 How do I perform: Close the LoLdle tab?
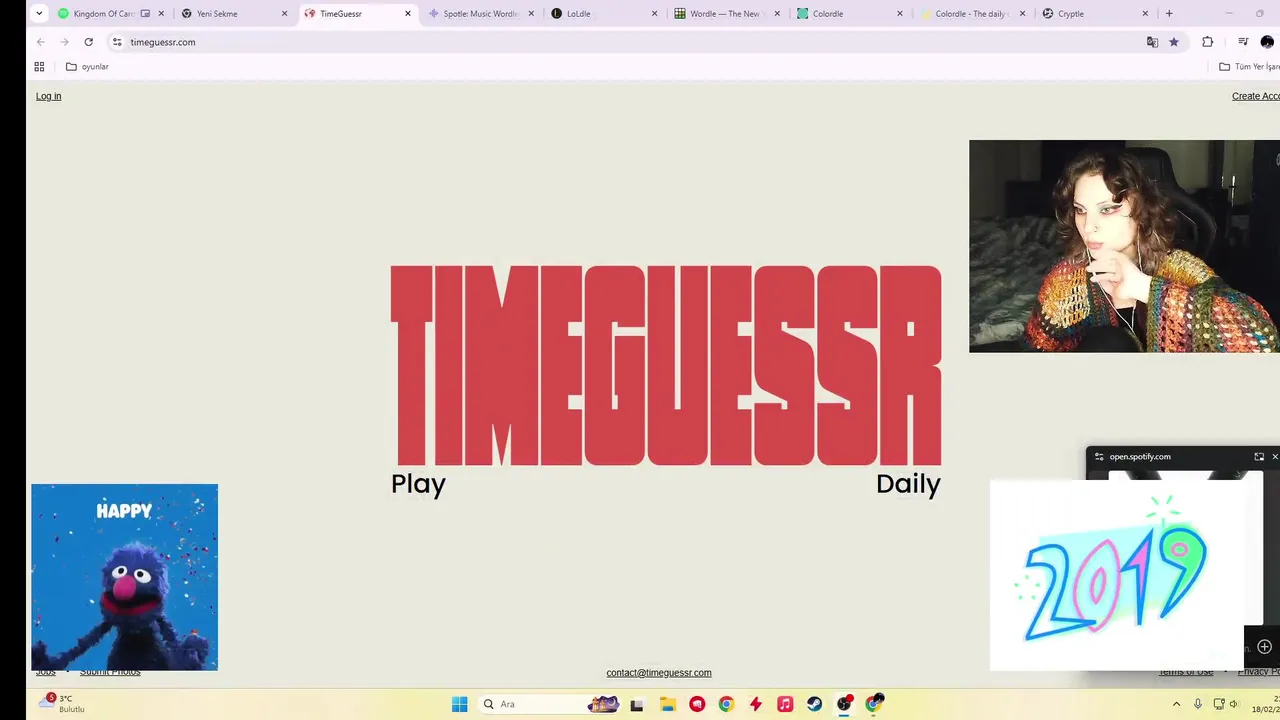(x=655, y=14)
